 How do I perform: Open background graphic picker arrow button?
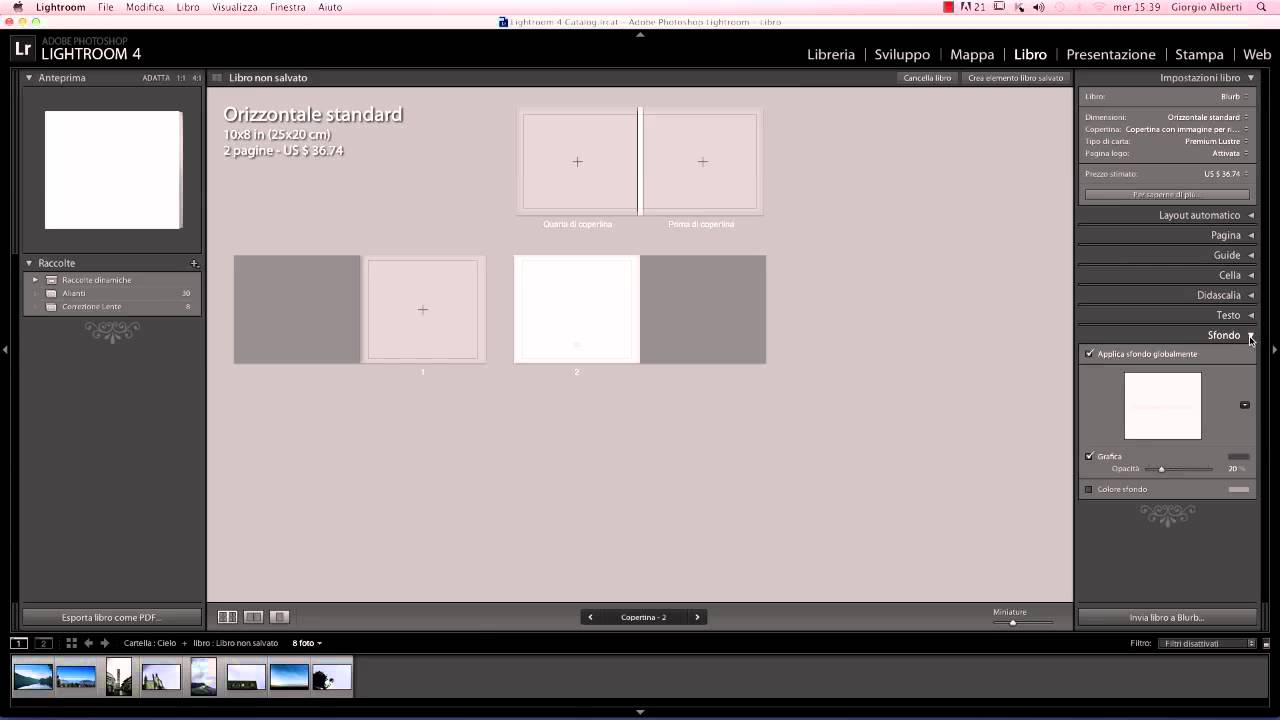point(1245,405)
